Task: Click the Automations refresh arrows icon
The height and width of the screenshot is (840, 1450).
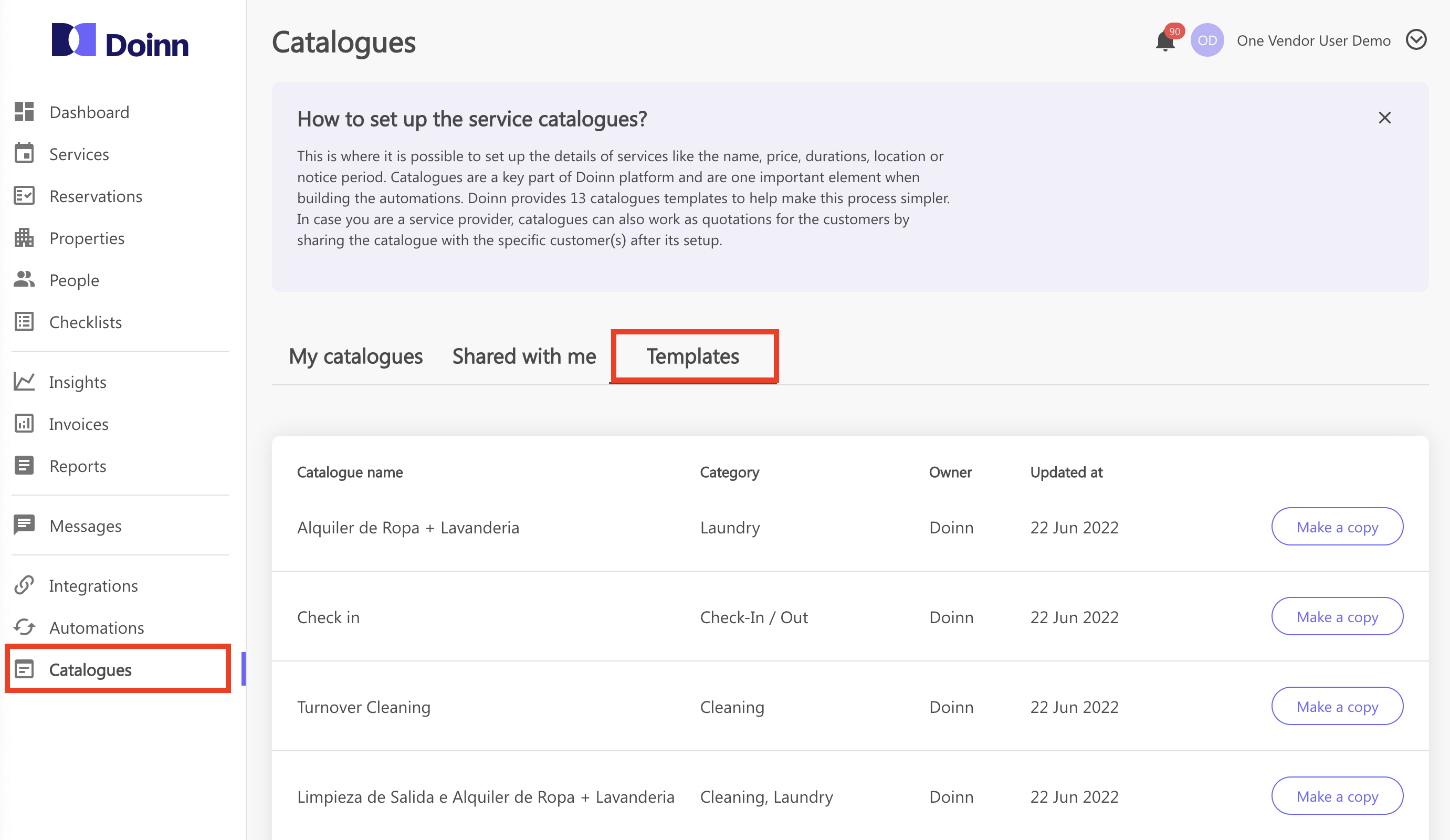Action: coord(24,627)
